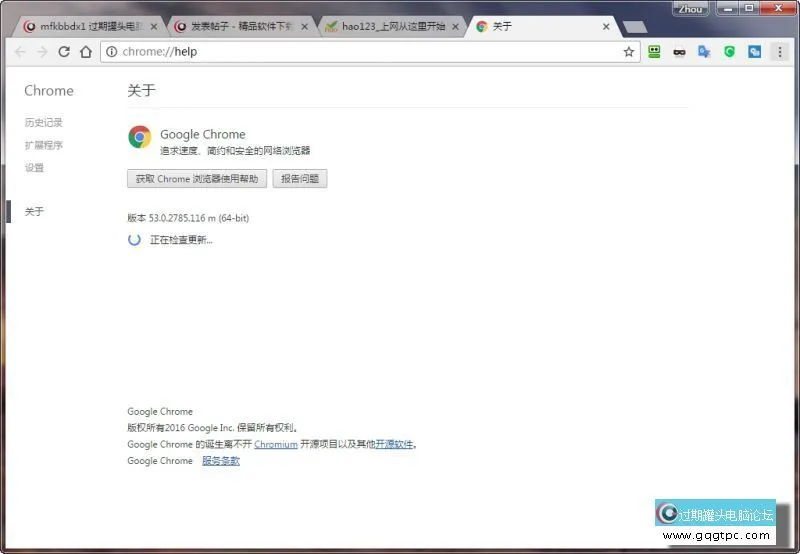Click the 报告问题 button
Viewport: 800px width, 554px height.
[299, 179]
